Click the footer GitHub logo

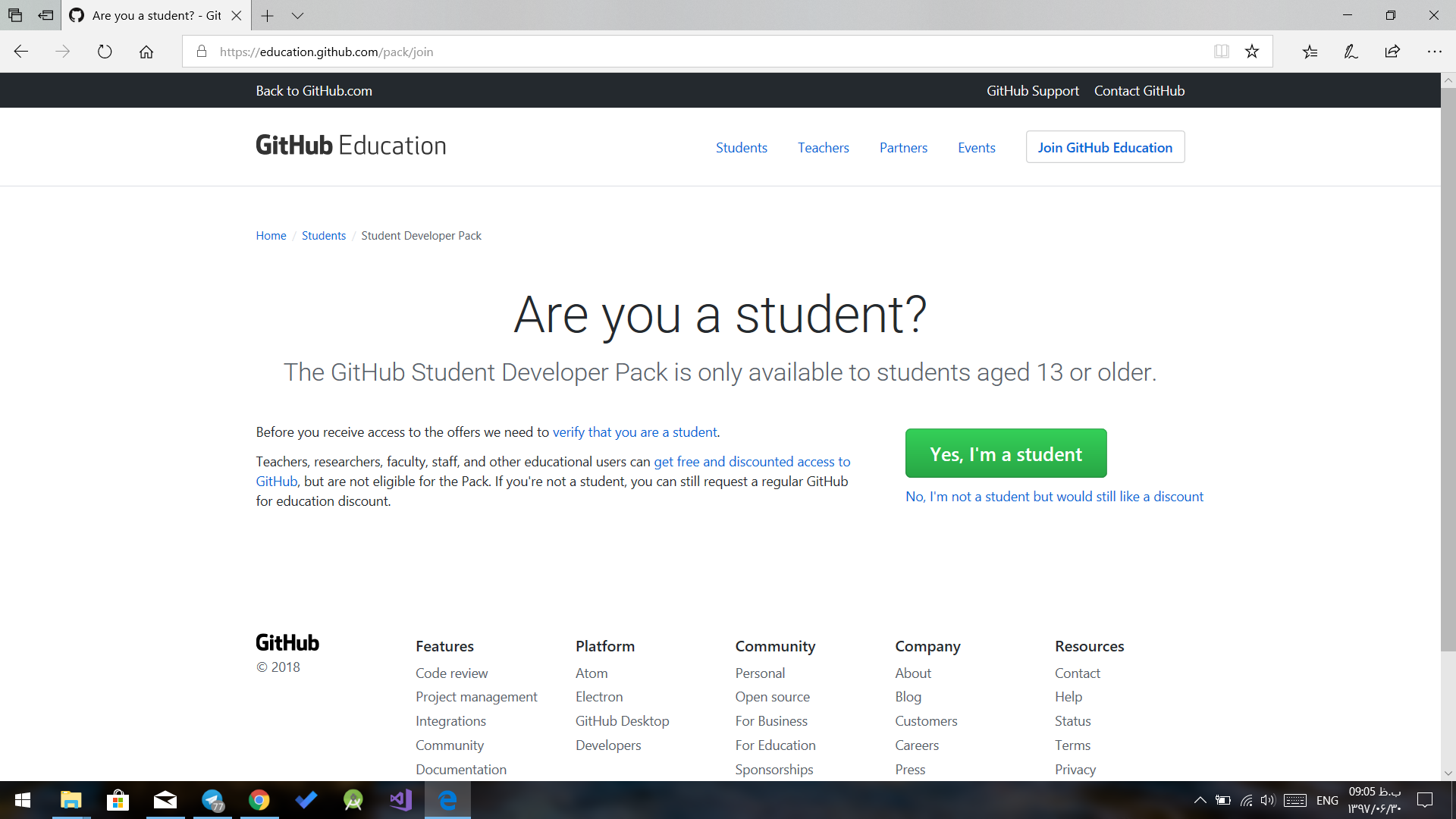[287, 643]
